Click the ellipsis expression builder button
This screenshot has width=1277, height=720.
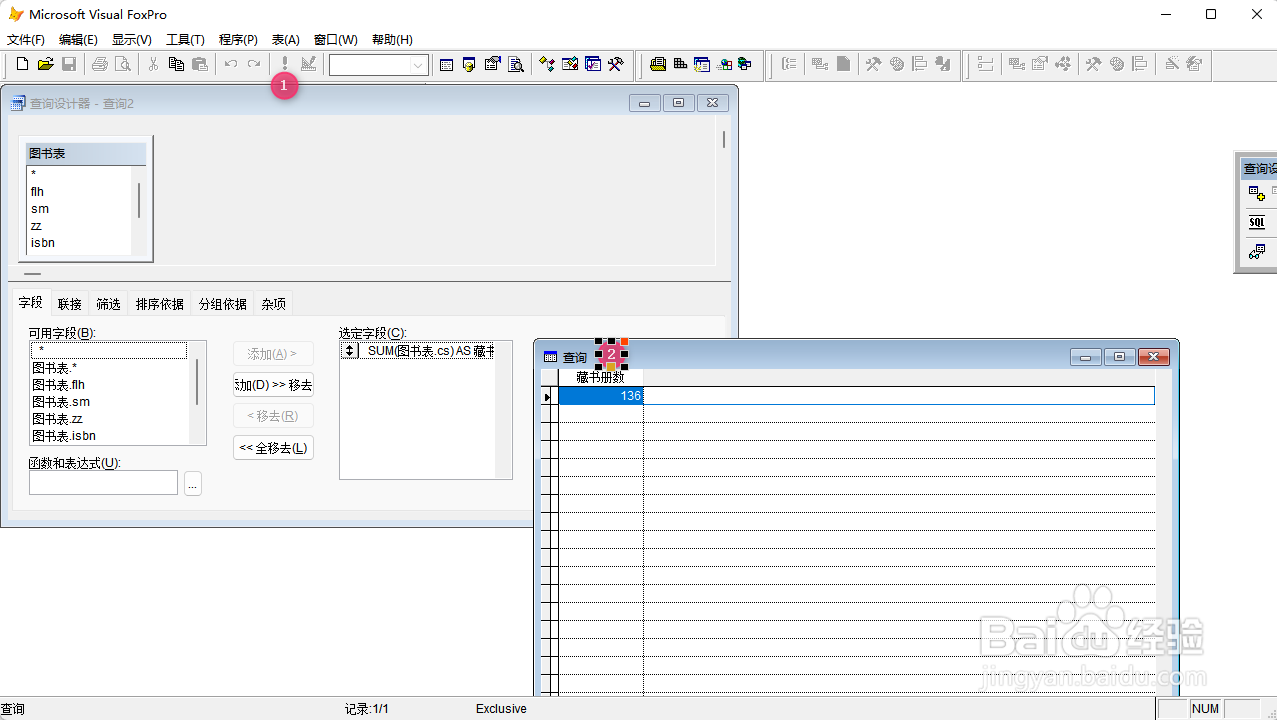[193, 483]
